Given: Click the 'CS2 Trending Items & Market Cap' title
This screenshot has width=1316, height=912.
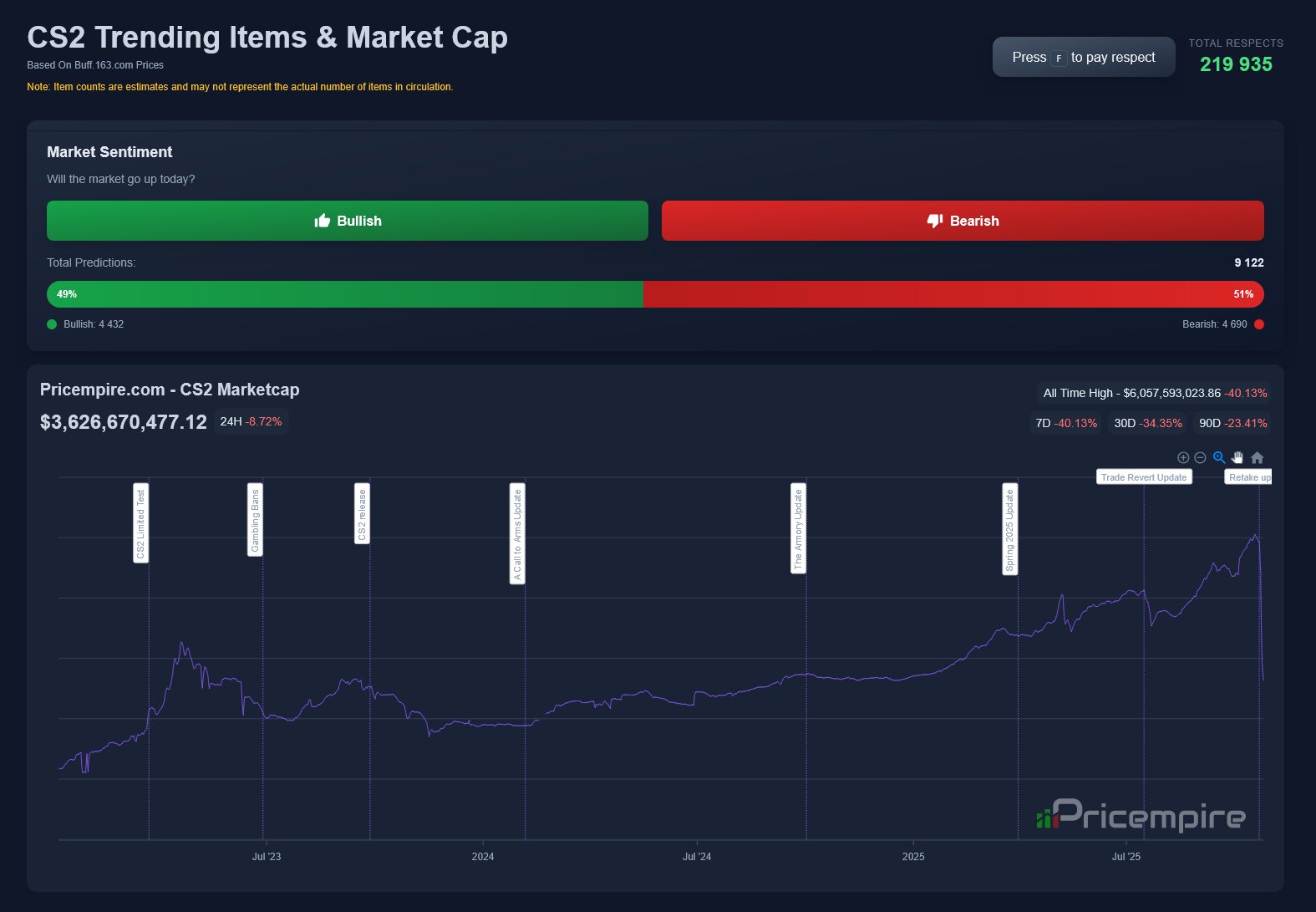Looking at the screenshot, I should click(x=267, y=38).
